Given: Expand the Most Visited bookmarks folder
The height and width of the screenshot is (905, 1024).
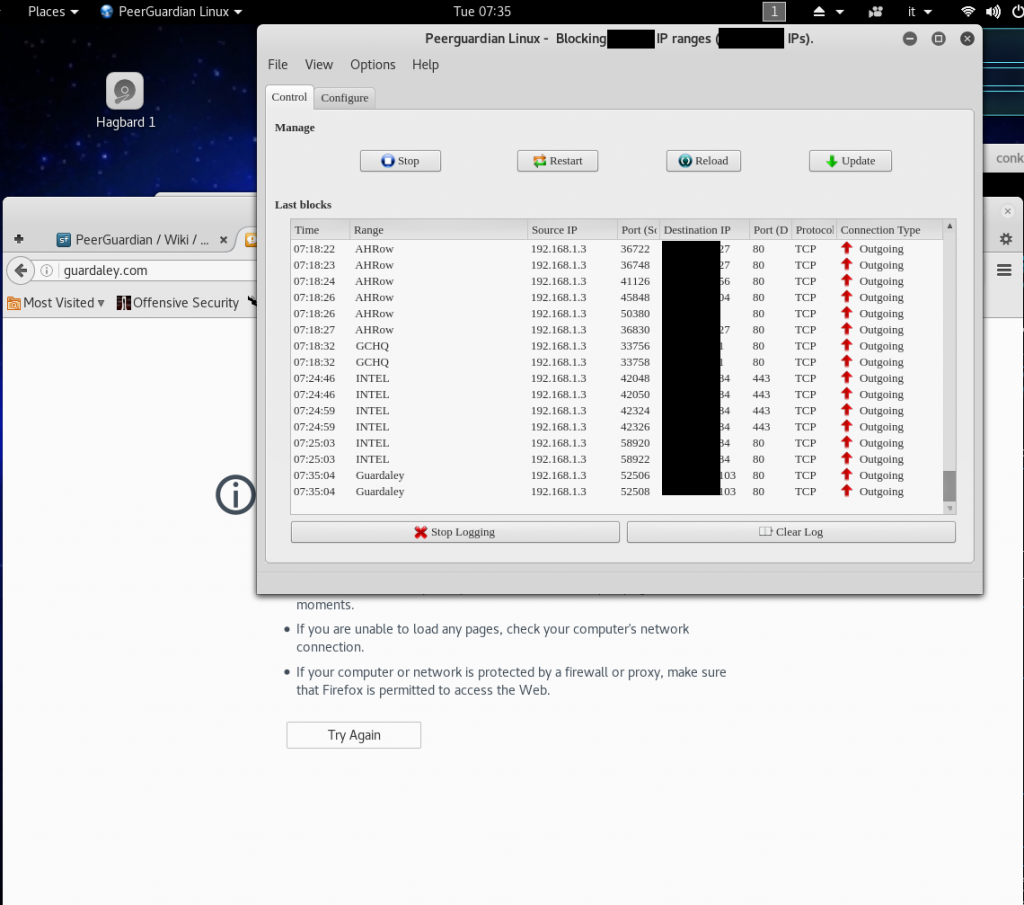Looking at the screenshot, I should pos(56,303).
